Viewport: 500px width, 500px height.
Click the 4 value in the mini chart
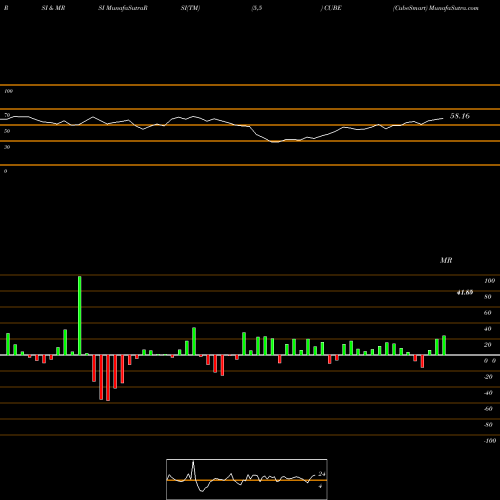pos(320,486)
